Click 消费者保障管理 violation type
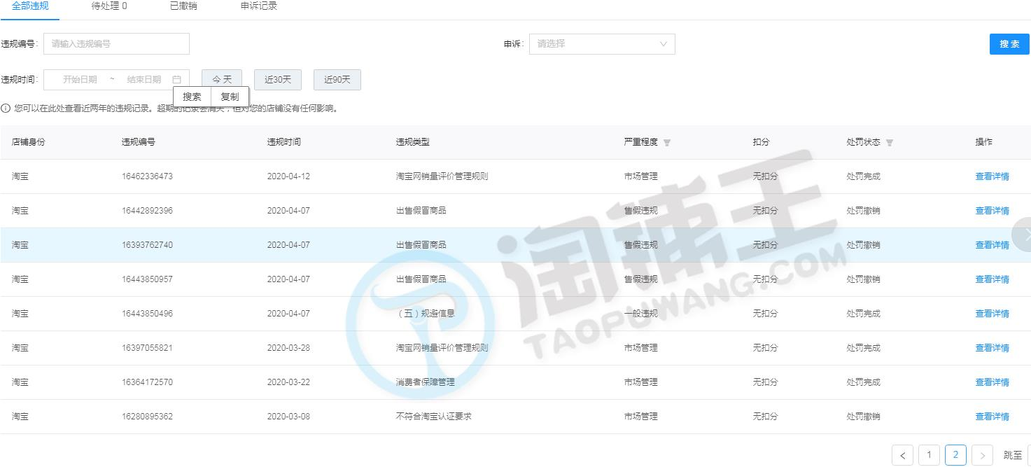This screenshot has height=467, width=1031. (x=425, y=382)
